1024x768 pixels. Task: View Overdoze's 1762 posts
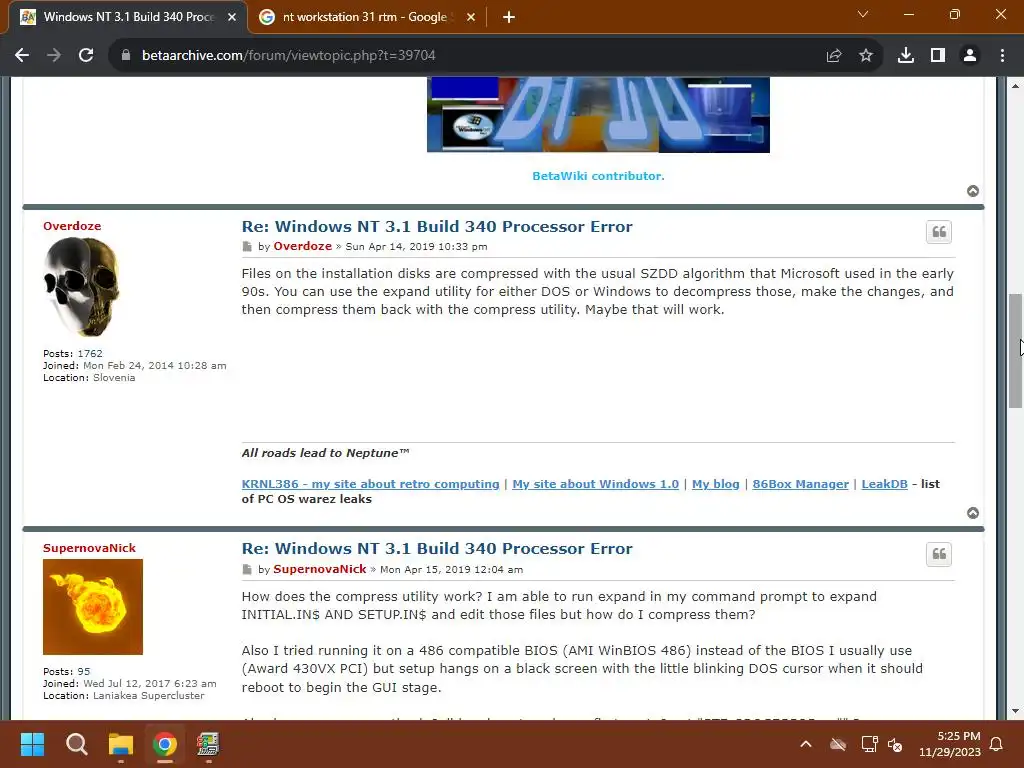tap(90, 353)
